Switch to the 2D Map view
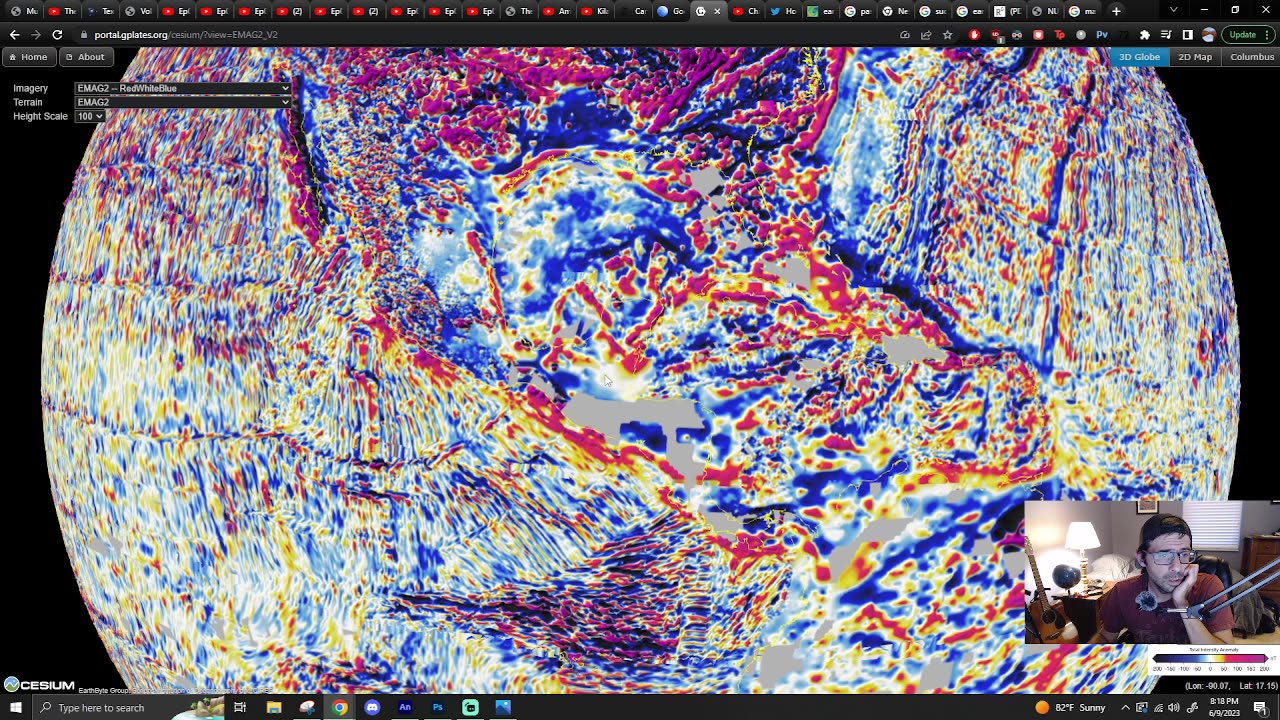Screen dimensions: 1280x720 (1195, 57)
